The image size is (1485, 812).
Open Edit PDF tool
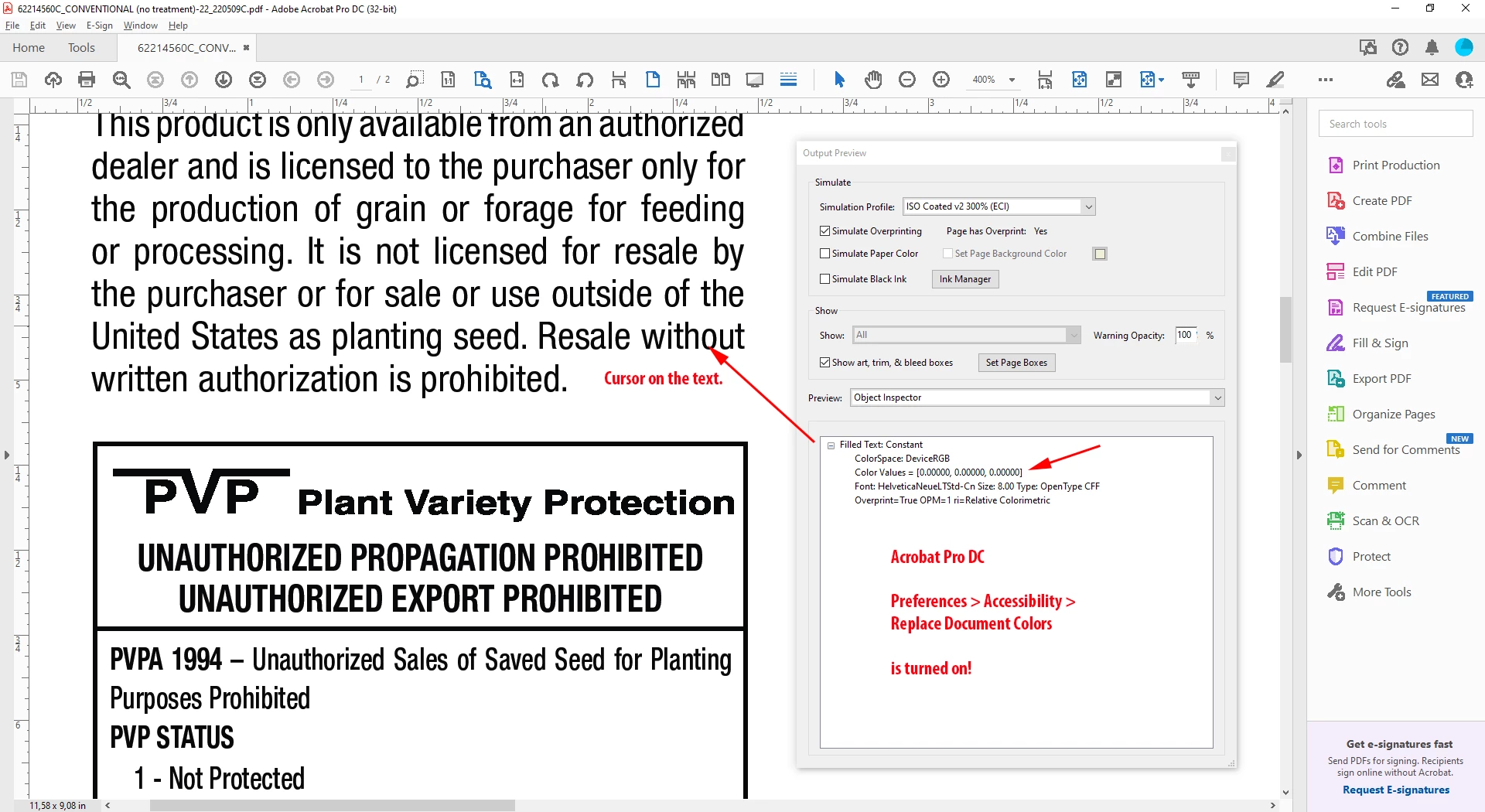(x=1363, y=271)
